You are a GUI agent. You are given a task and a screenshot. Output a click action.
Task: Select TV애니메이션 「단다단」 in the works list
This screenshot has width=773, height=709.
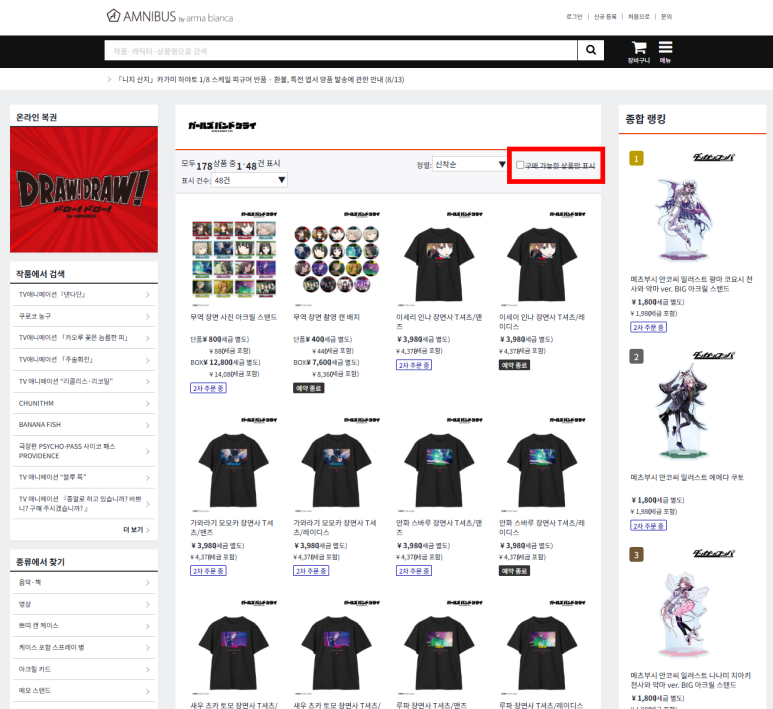(x=84, y=294)
